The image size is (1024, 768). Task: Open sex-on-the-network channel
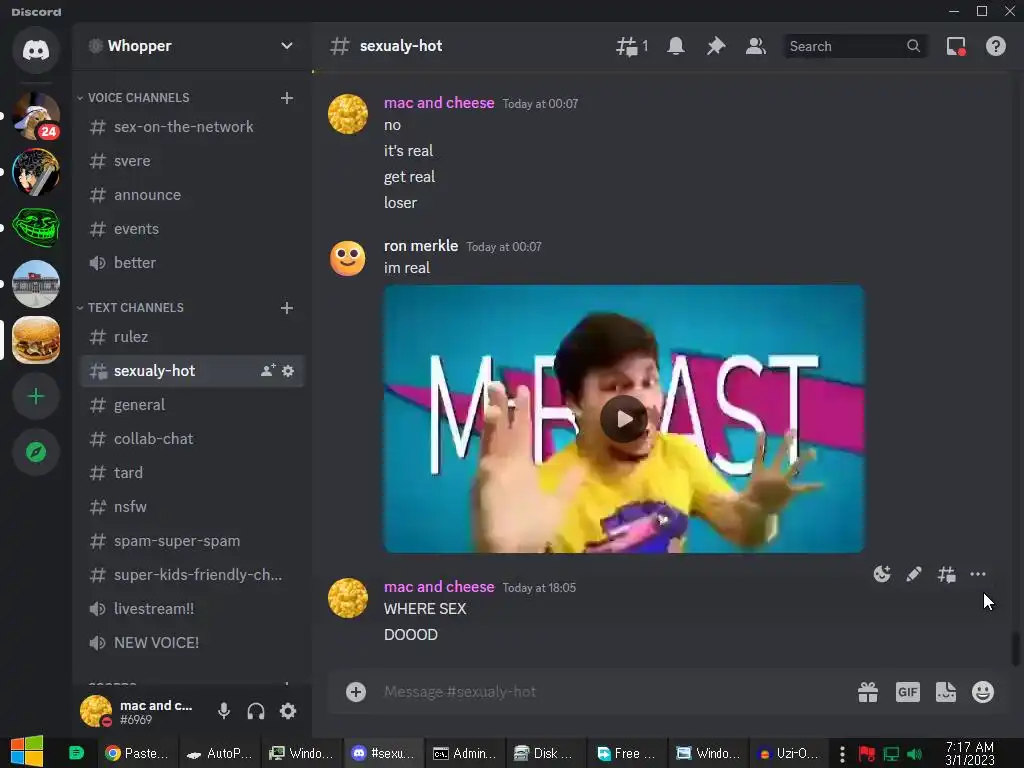[192, 127]
